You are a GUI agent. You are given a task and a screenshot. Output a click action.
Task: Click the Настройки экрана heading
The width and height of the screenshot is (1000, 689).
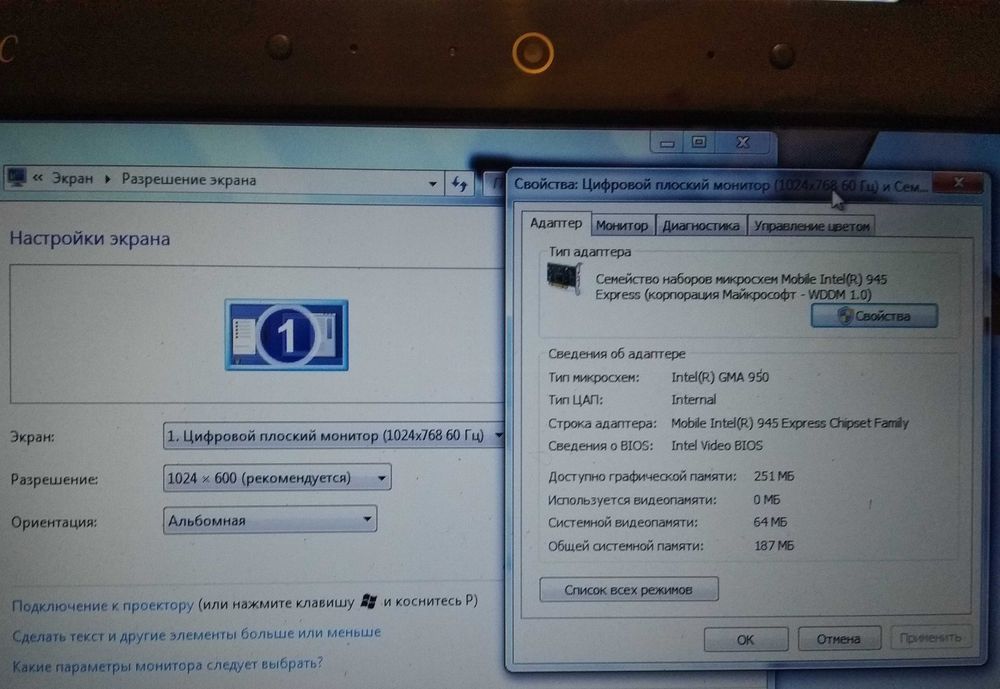[x=90, y=239]
